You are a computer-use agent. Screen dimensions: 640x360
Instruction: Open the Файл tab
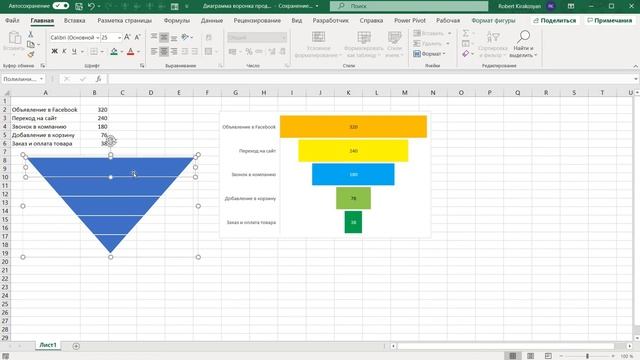[x=12, y=20]
